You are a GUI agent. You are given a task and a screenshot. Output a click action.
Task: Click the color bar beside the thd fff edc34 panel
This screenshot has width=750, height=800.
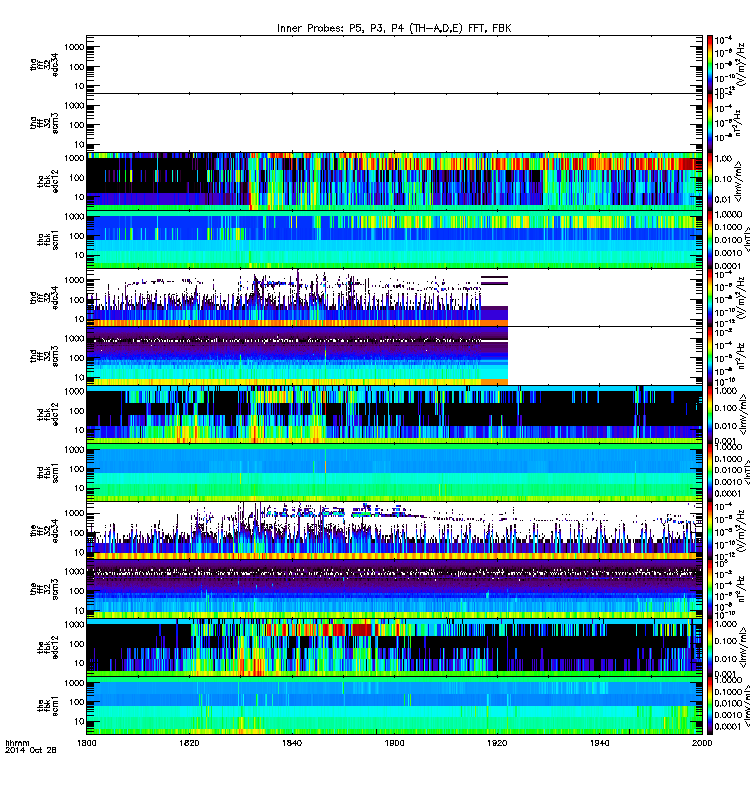pos(710,298)
